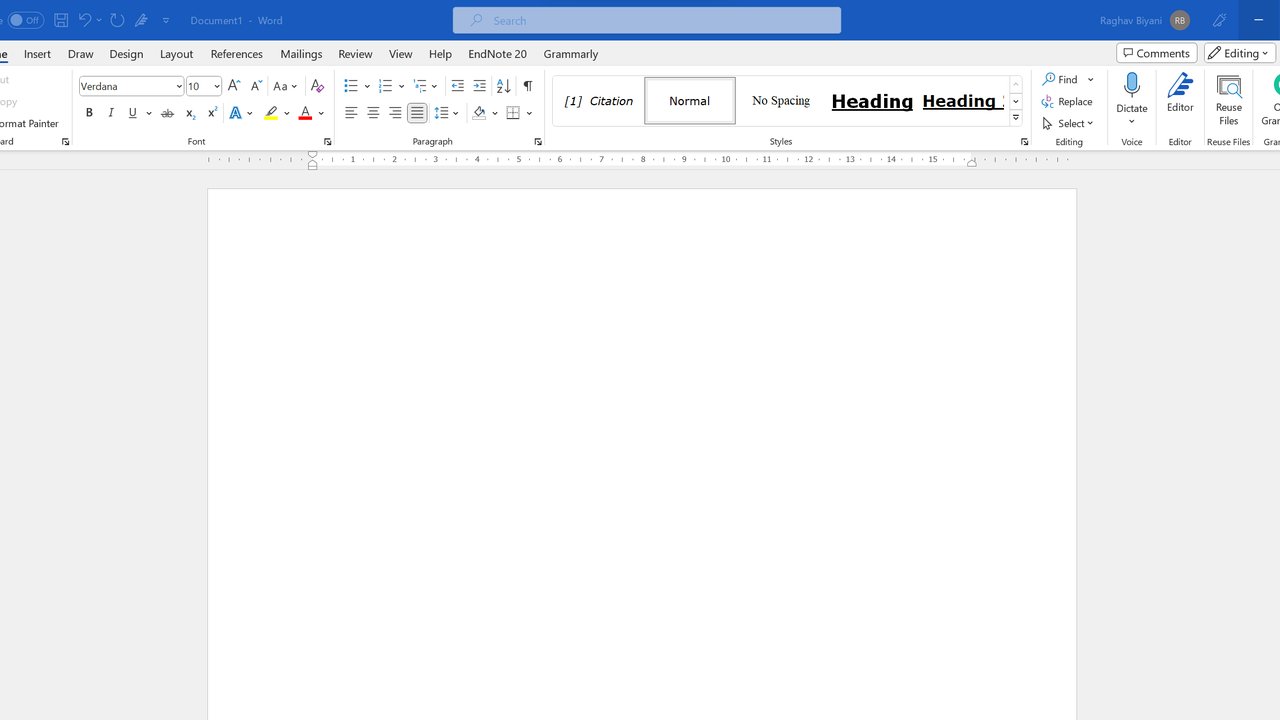Screen dimensions: 1280x720
Task: Toggle bold formatting
Action: point(89,113)
